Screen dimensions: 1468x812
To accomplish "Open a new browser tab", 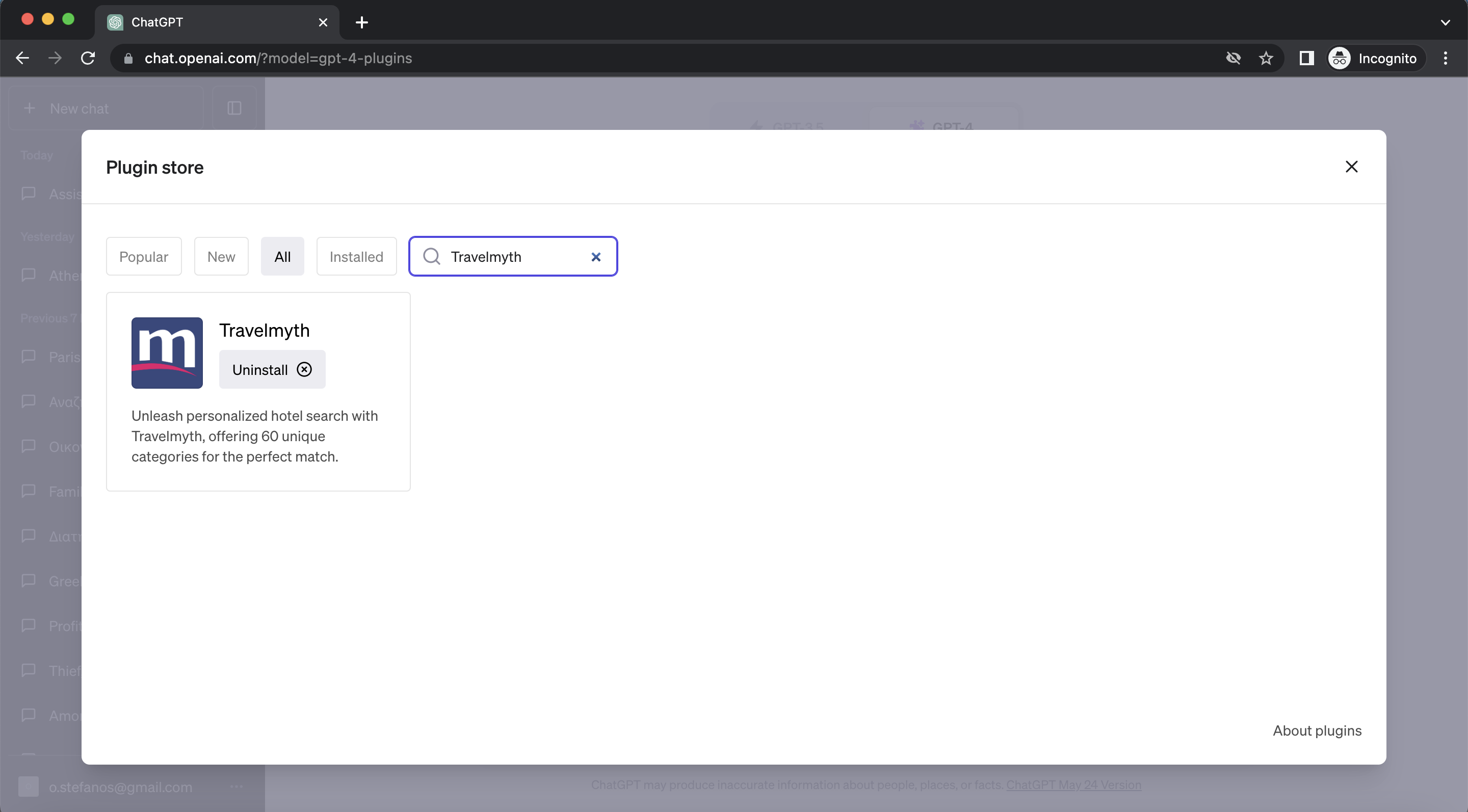I will tap(361, 22).
